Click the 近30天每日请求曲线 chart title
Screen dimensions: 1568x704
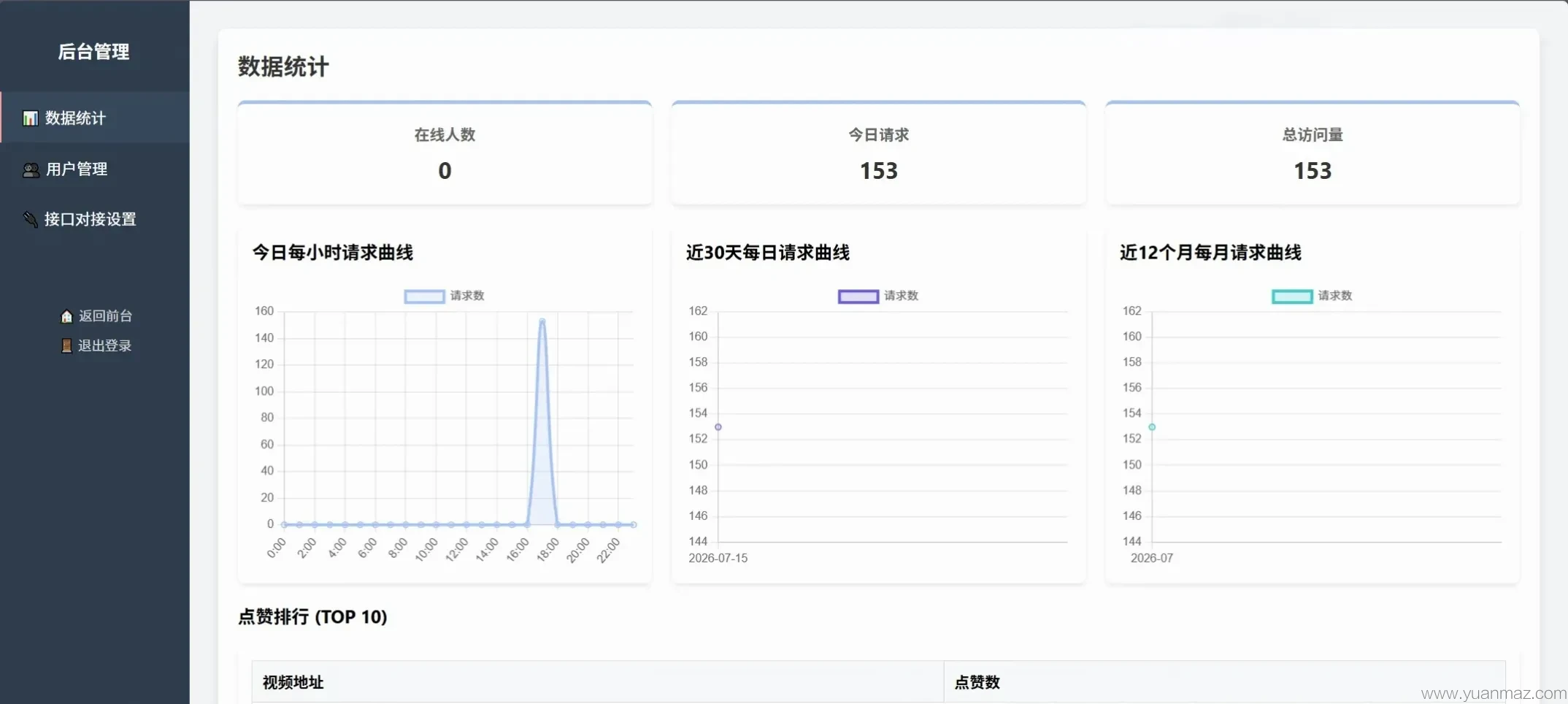[x=768, y=253]
